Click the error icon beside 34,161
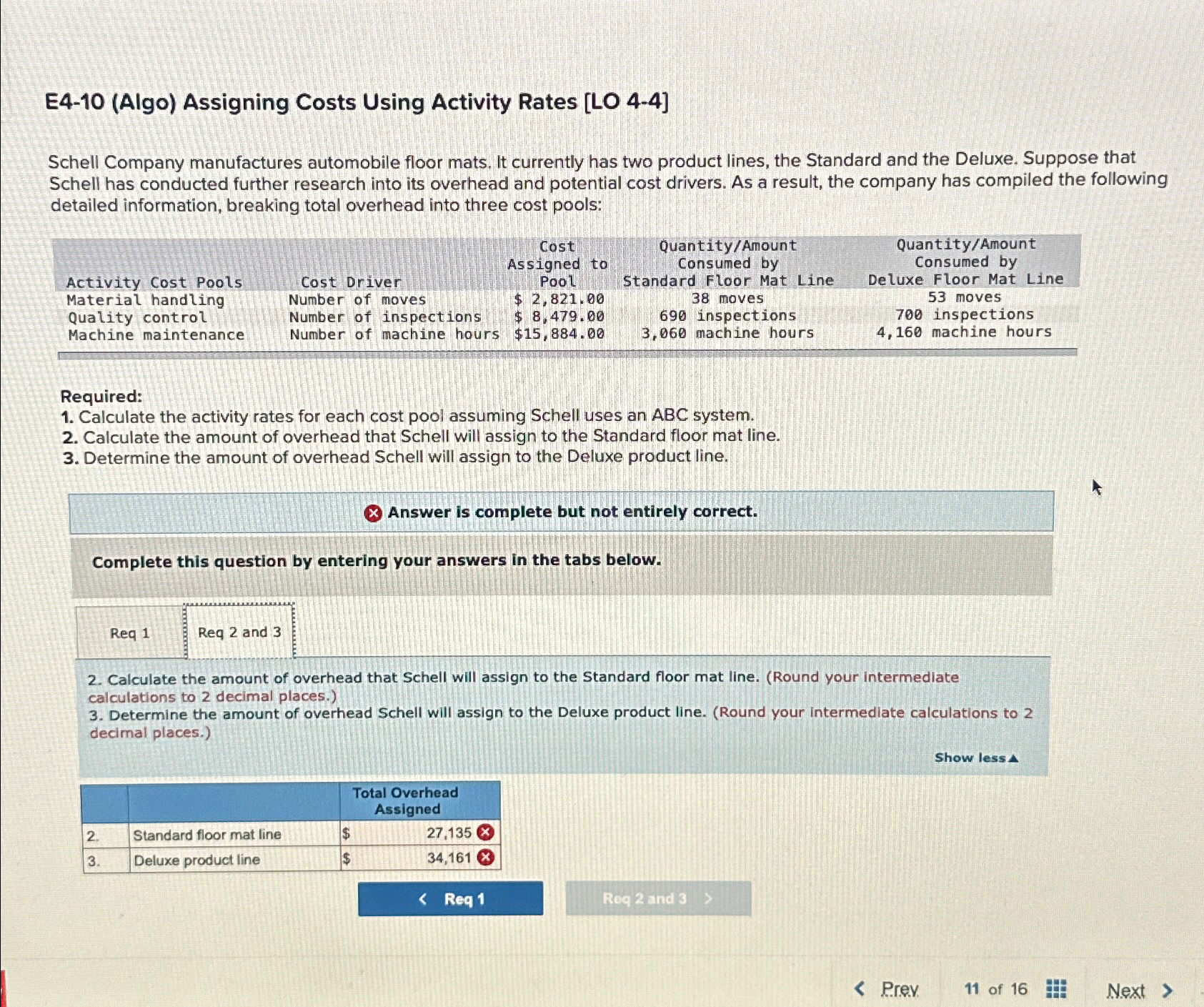Viewport: 1204px width, 1007px height. (485, 858)
